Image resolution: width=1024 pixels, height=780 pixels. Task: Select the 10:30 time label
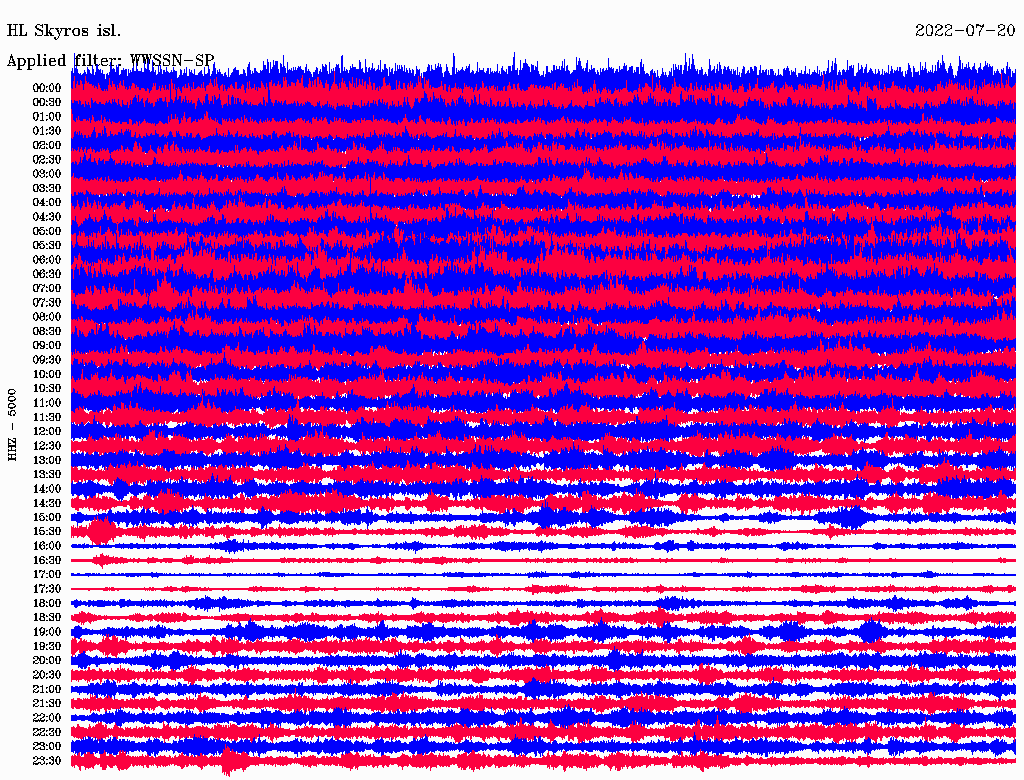pos(47,389)
